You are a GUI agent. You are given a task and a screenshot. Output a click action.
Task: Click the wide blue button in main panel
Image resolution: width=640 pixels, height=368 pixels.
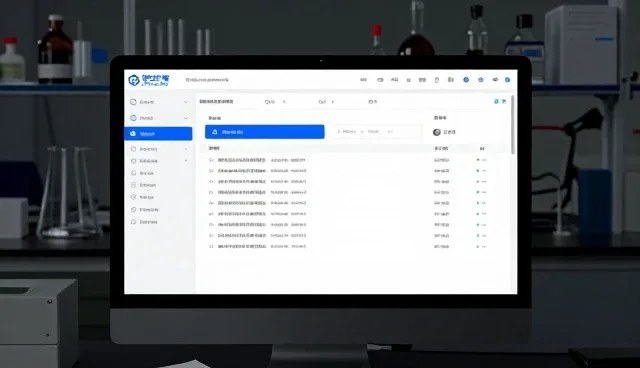tap(264, 132)
